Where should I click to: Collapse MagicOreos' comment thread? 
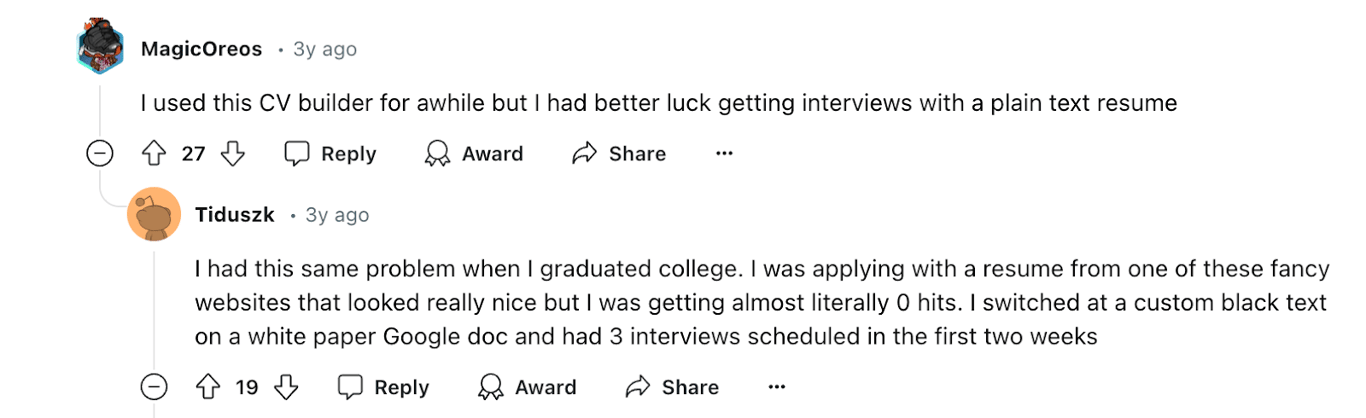[x=100, y=153]
